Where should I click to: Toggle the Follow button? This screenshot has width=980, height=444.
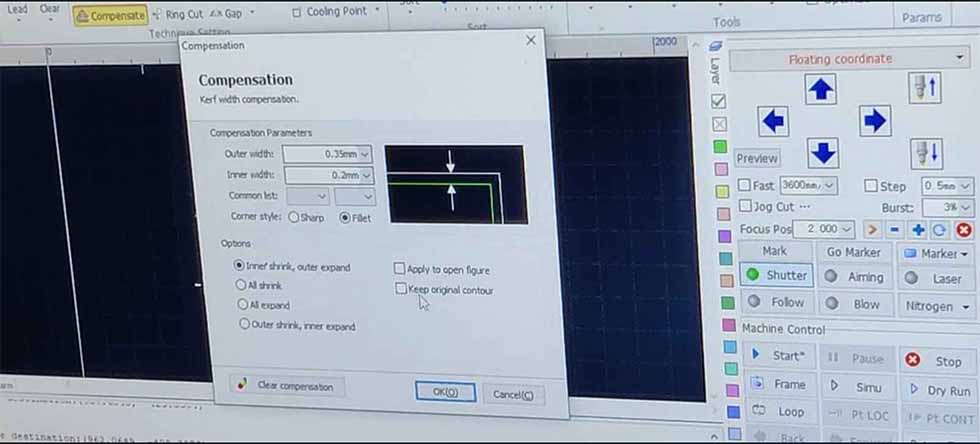777,302
